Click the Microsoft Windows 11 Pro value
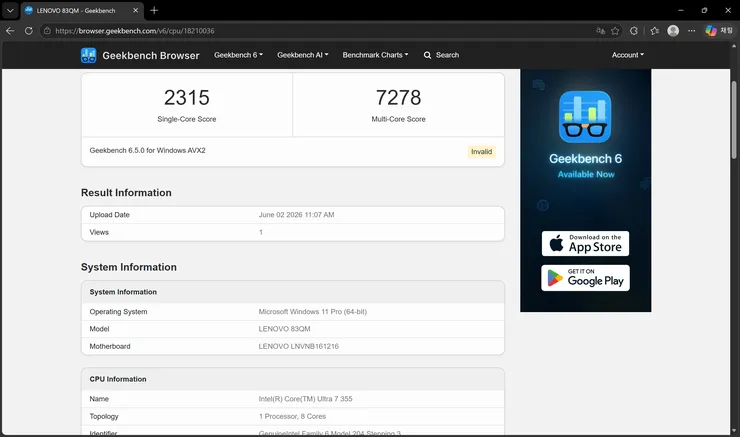740x437 pixels. point(312,312)
